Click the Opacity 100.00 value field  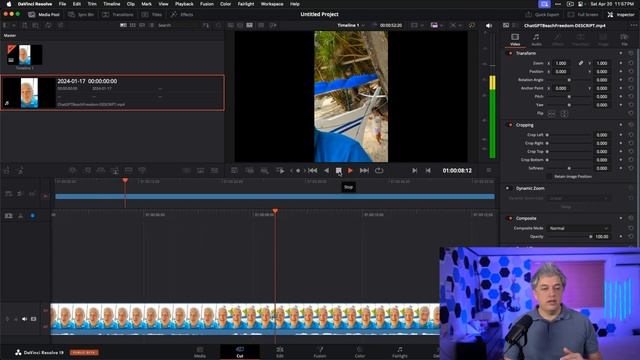602,237
